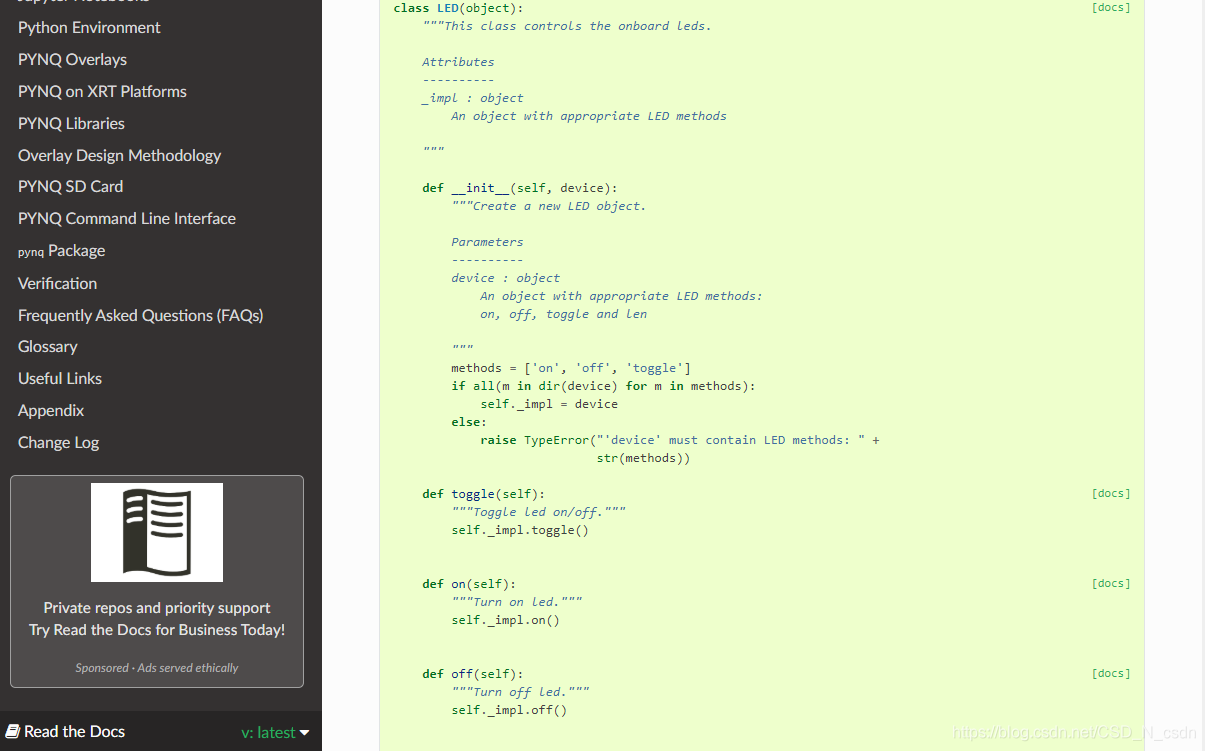The image size is (1205, 751).
Task: Click 'self._impl.off()' code line
Action: click(x=509, y=710)
